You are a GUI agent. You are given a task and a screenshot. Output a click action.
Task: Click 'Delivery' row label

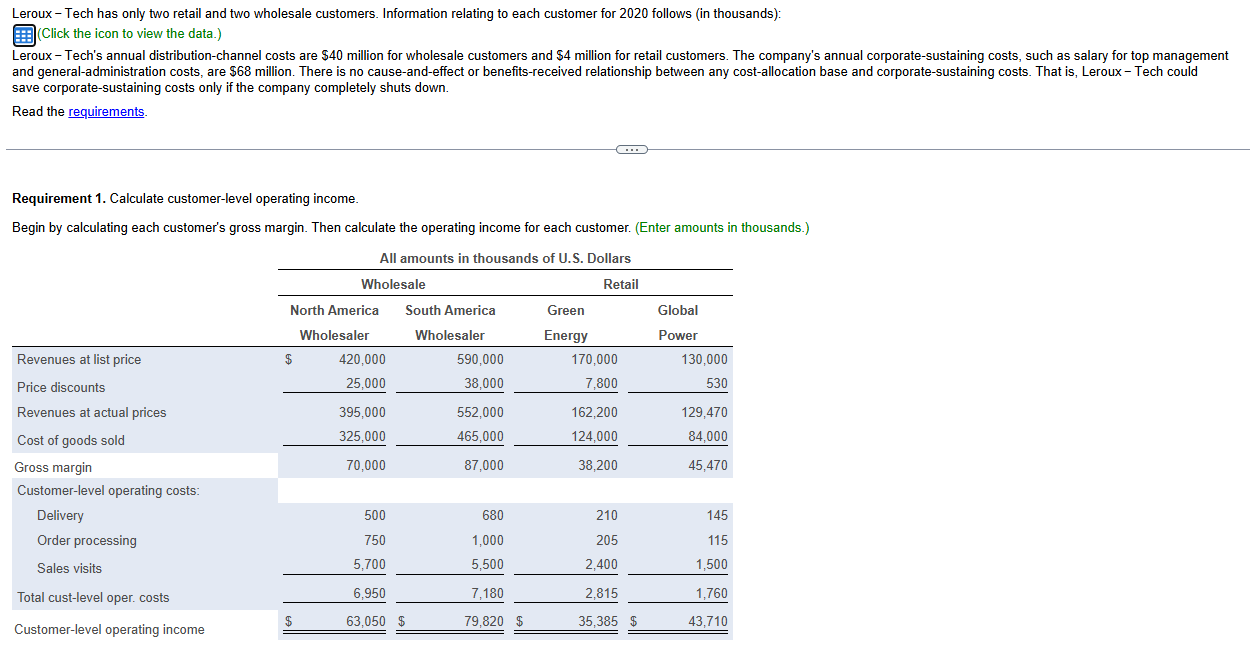click(60, 515)
